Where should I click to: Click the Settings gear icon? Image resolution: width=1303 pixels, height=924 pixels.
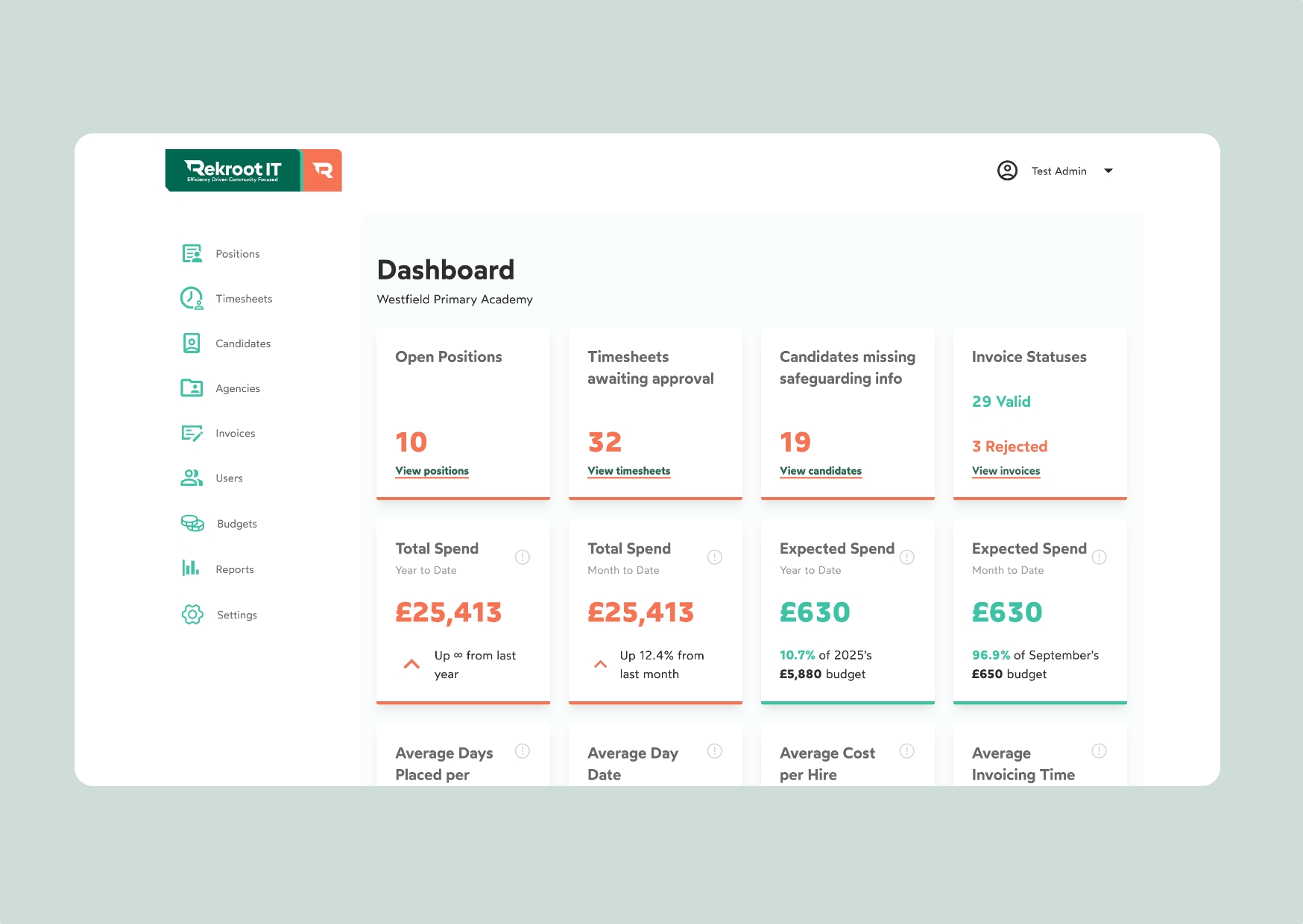click(192, 615)
